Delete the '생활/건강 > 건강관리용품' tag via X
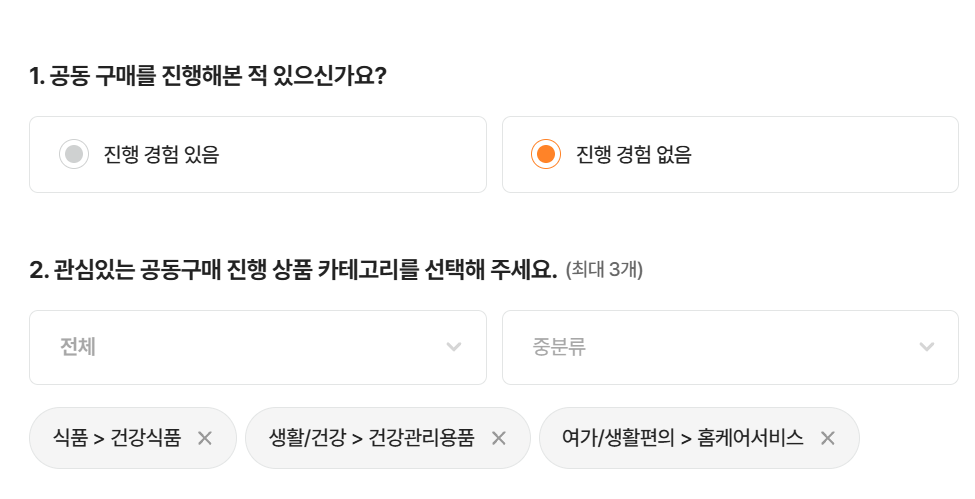975x499 pixels. [498, 438]
